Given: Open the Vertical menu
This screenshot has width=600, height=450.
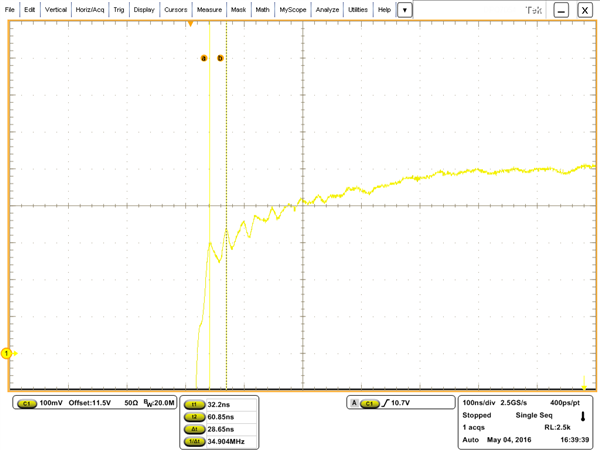Looking at the screenshot, I should 56,10.
